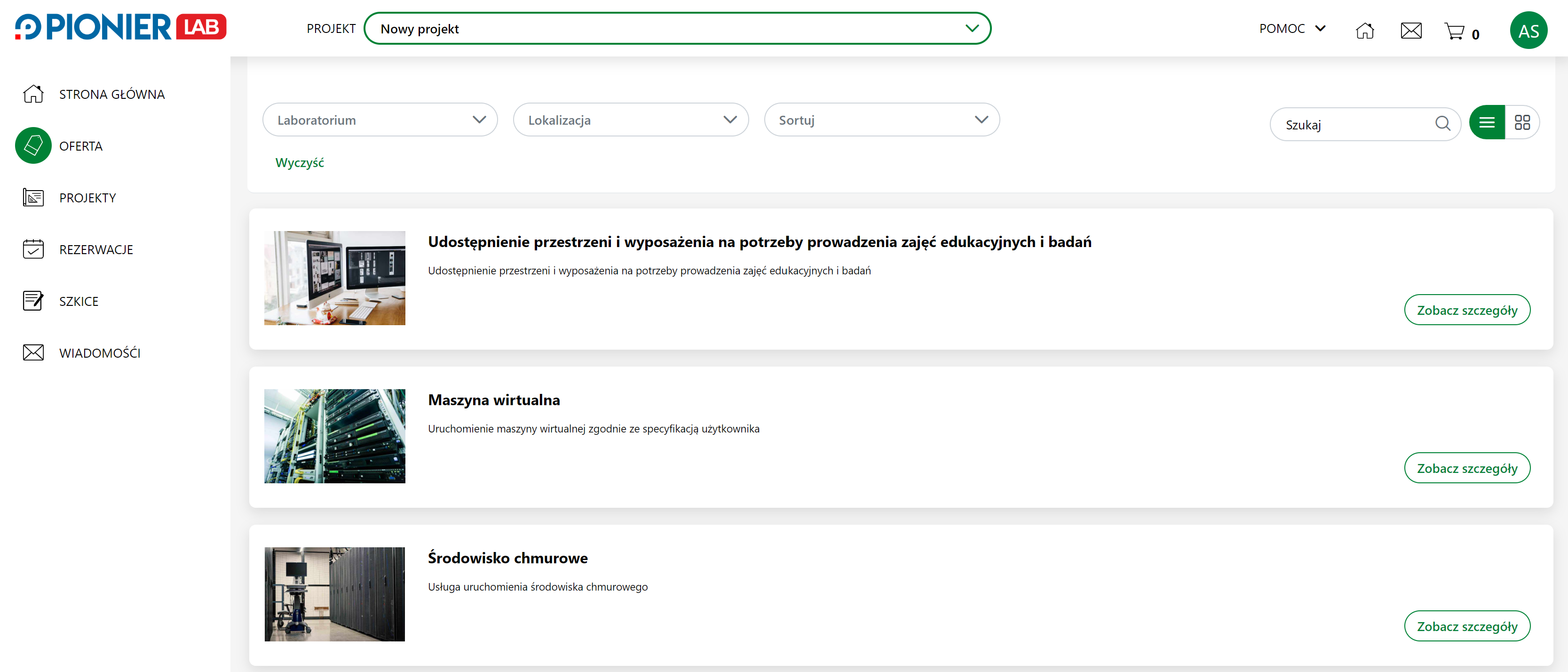Switch to list view layout
The image size is (1568, 672).
1487,122
